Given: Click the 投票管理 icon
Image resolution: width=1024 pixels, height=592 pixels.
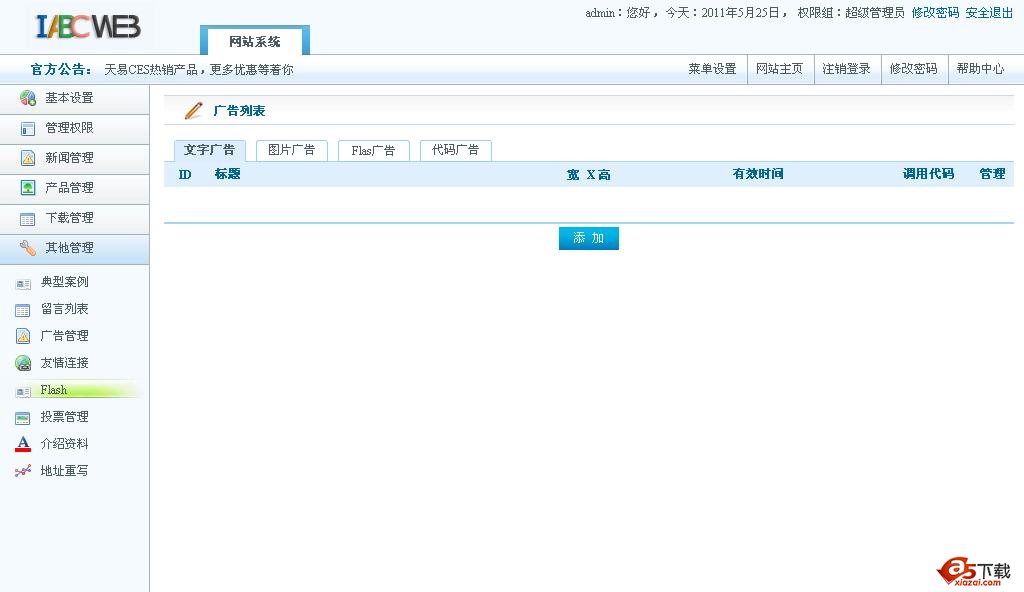Looking at the screenshot, I should (x=23, y=418).
